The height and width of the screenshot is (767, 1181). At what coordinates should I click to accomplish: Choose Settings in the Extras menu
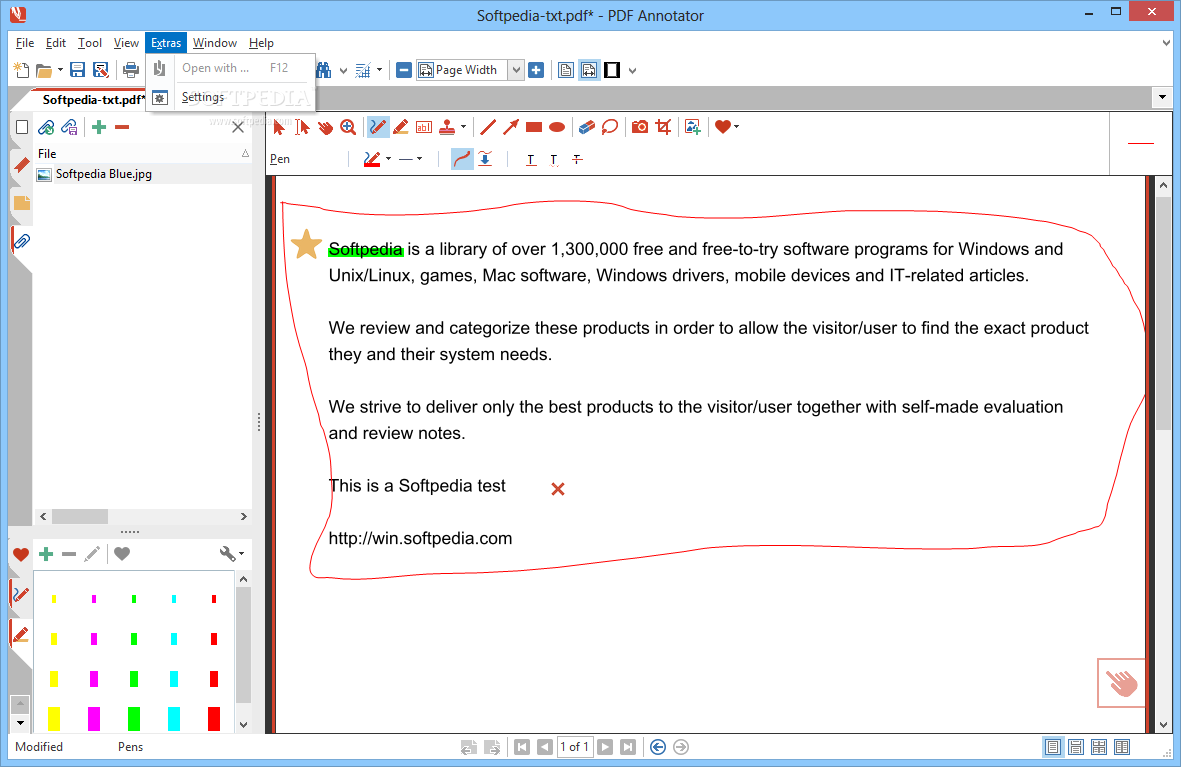pos(203,97)
